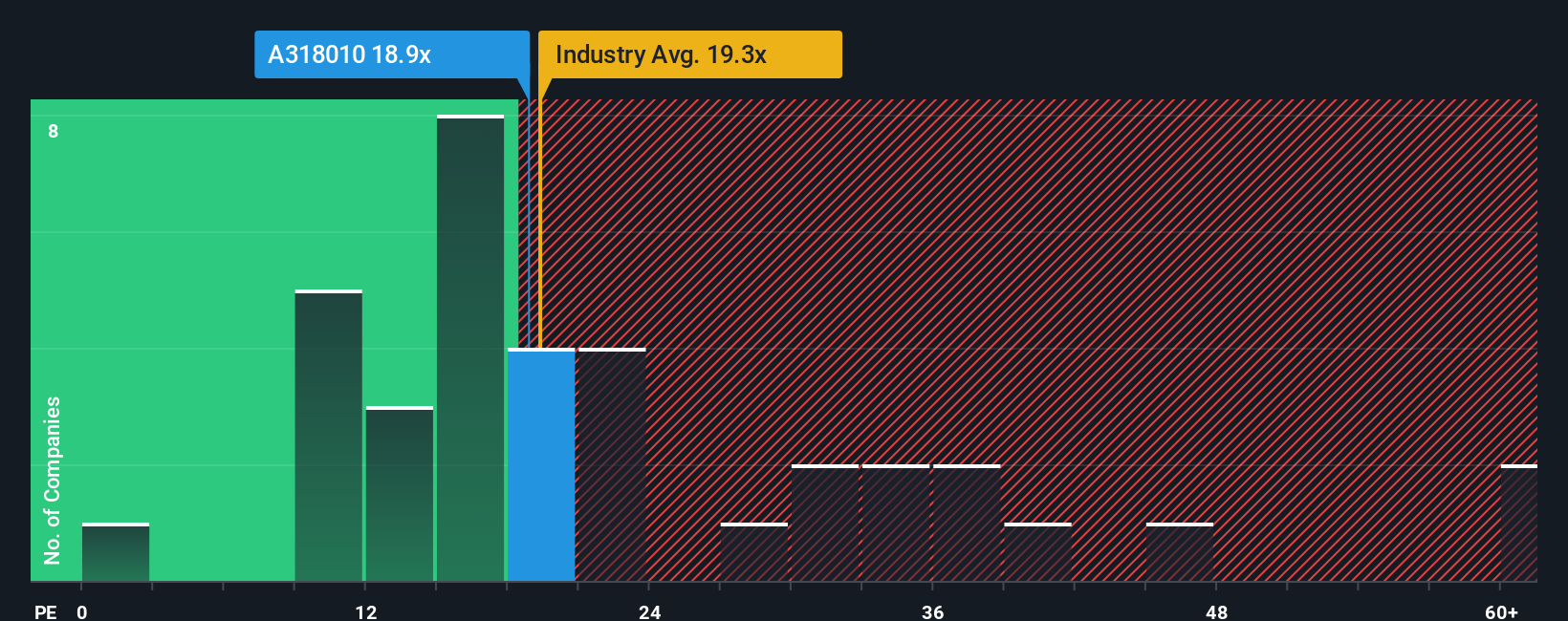Image resolution: width=1568 pixels, height=621 pixels.
Task: Click the '12' axis label
Action: click(x=366, y=611)
